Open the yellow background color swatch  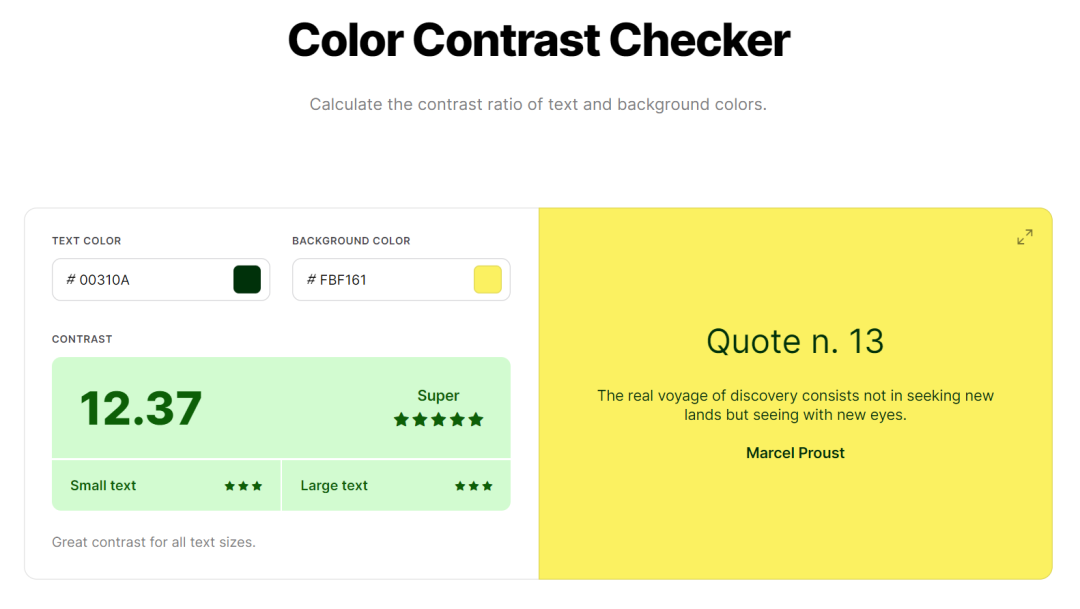pyautogui.click(x=487, y=280)
